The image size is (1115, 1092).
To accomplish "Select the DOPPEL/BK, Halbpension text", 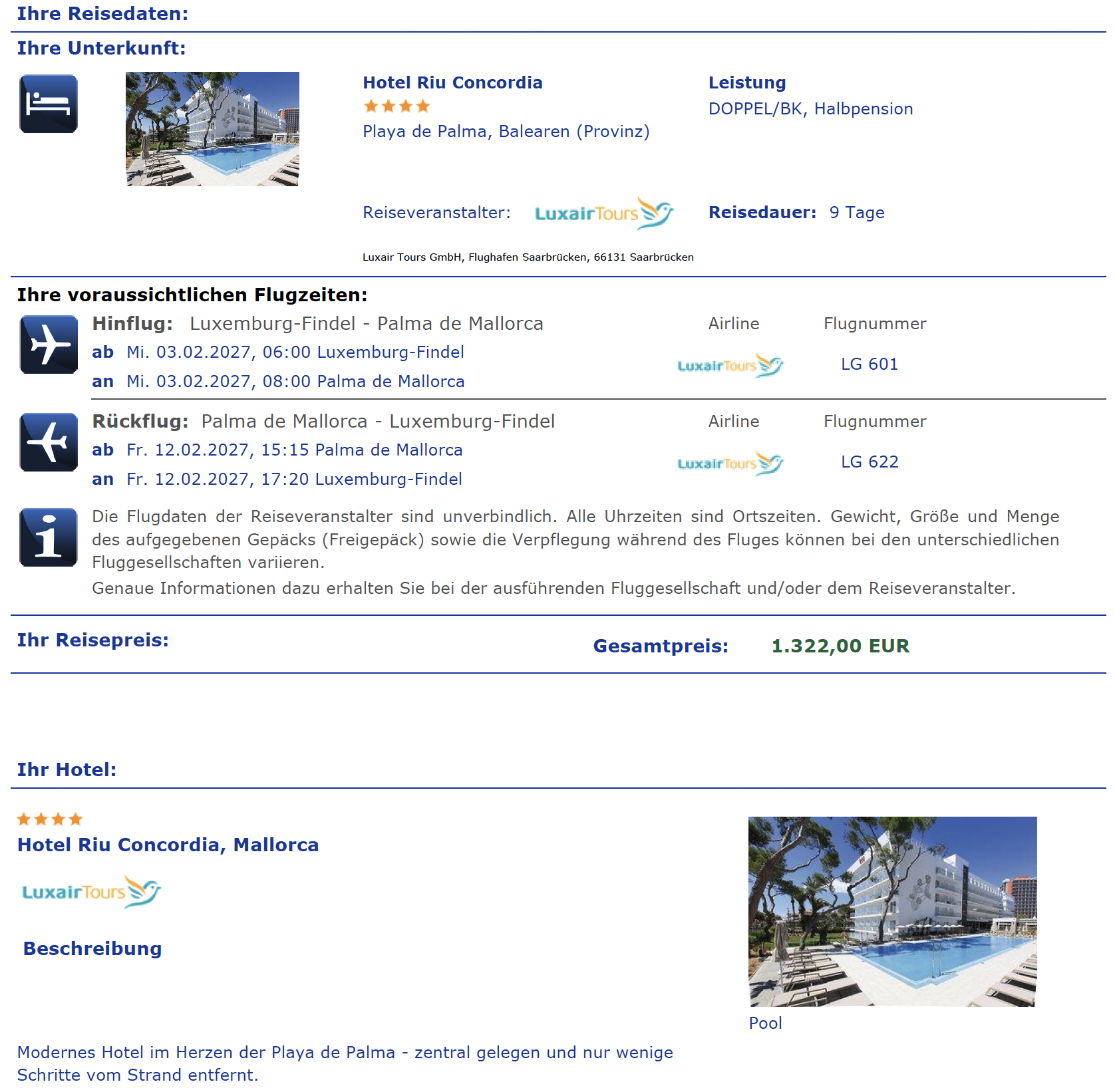I will click(x=810, y=109).
